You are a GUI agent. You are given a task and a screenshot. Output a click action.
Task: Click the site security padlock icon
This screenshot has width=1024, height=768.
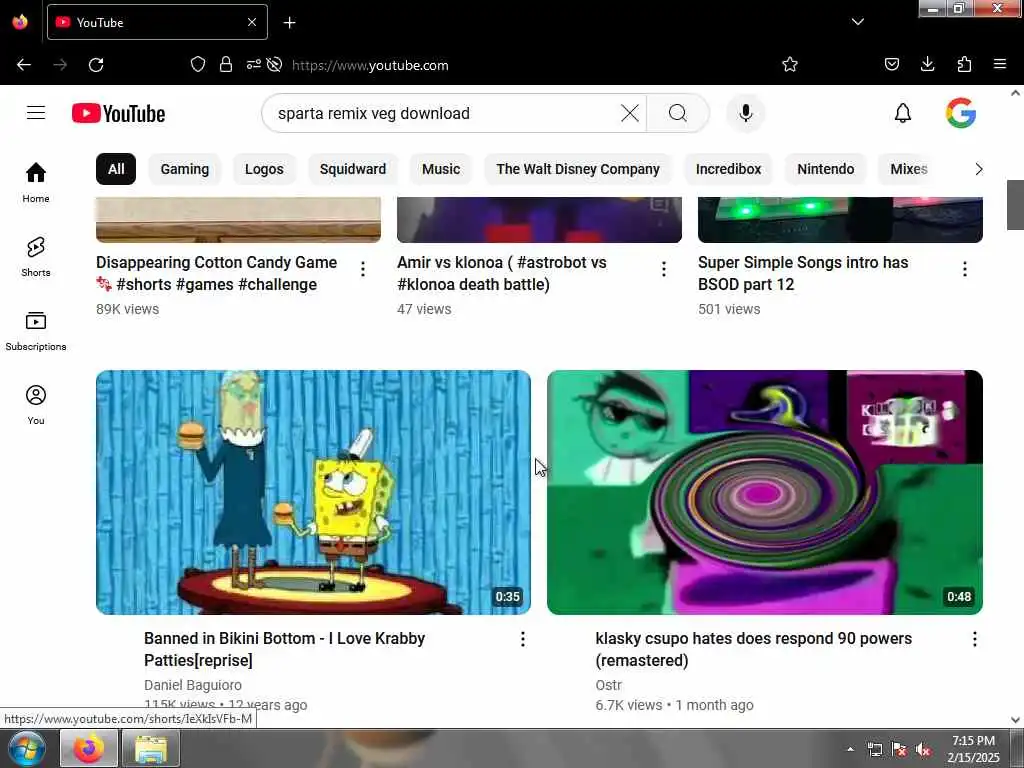(226, 64)
